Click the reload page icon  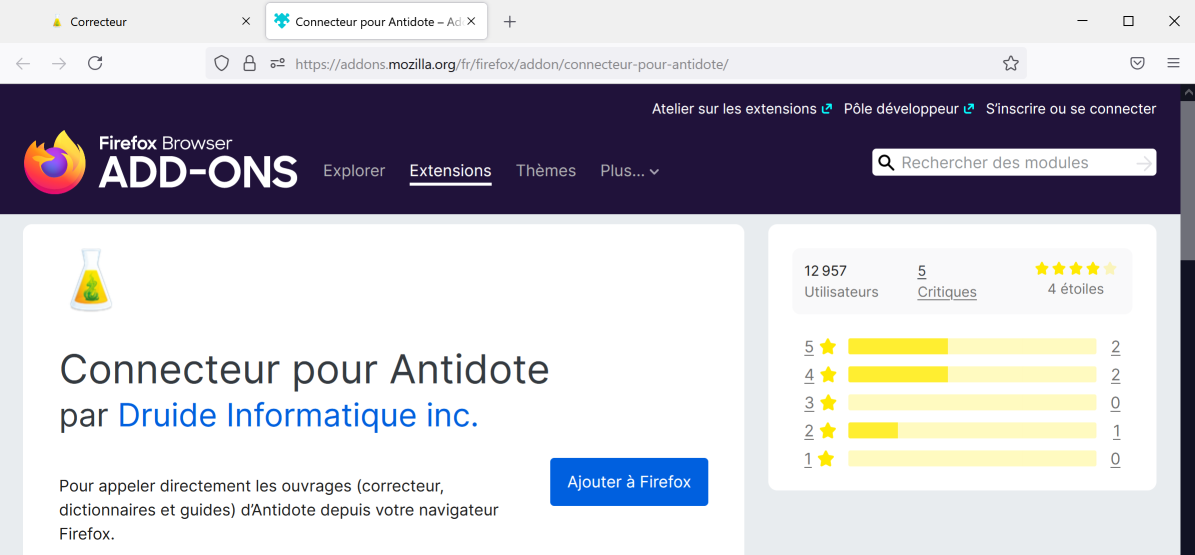[x=95, y=63]
